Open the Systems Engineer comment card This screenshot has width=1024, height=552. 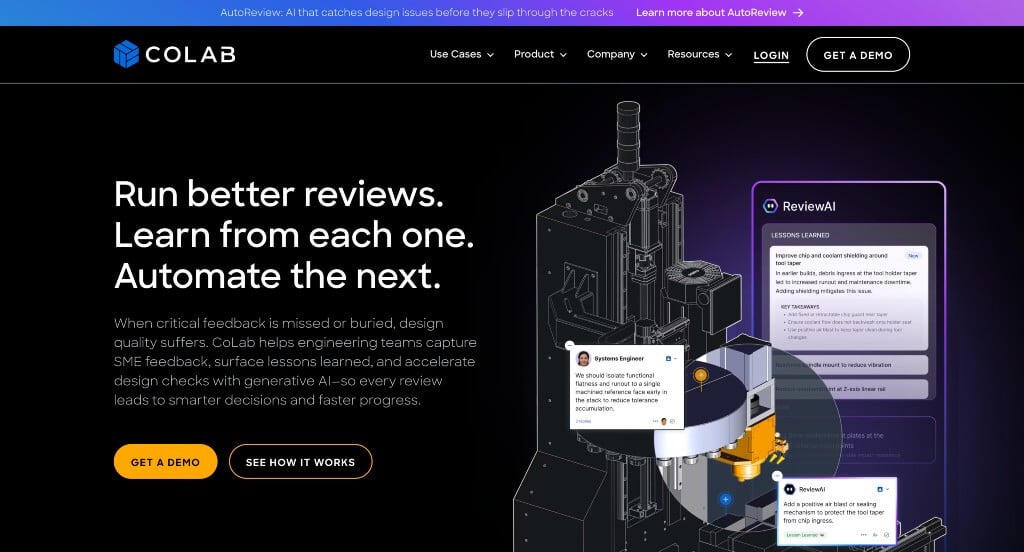point(627,387)
